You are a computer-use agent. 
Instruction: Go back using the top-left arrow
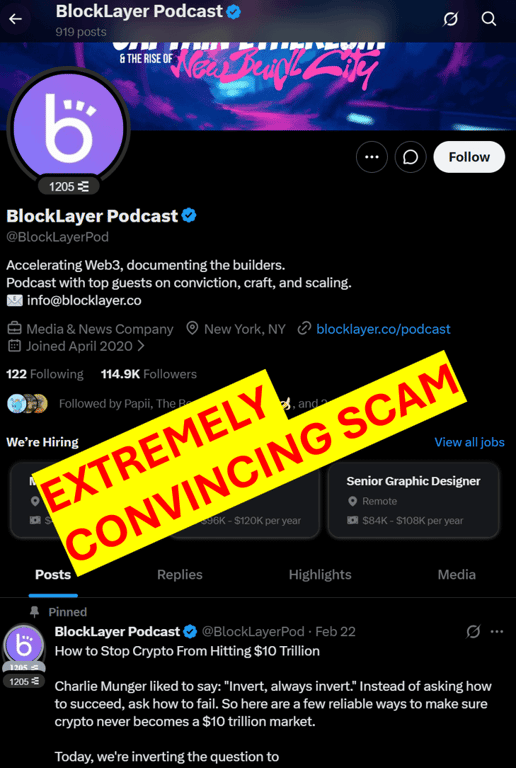pyautogui.click(x=16, y=19)
